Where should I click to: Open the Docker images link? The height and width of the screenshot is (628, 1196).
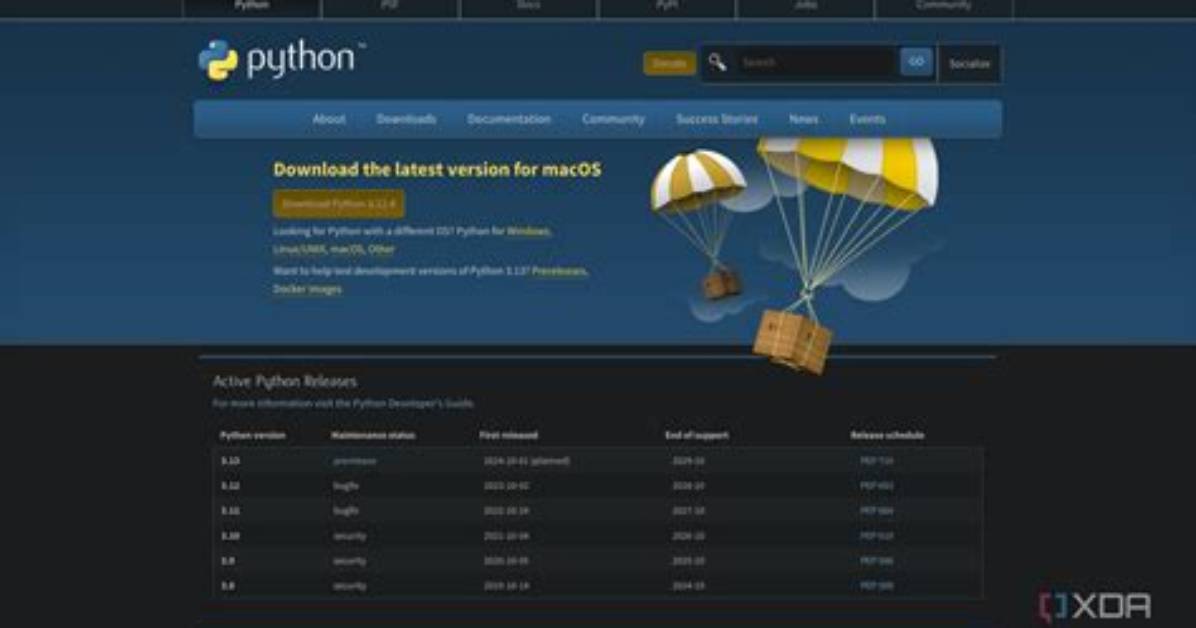307,289
